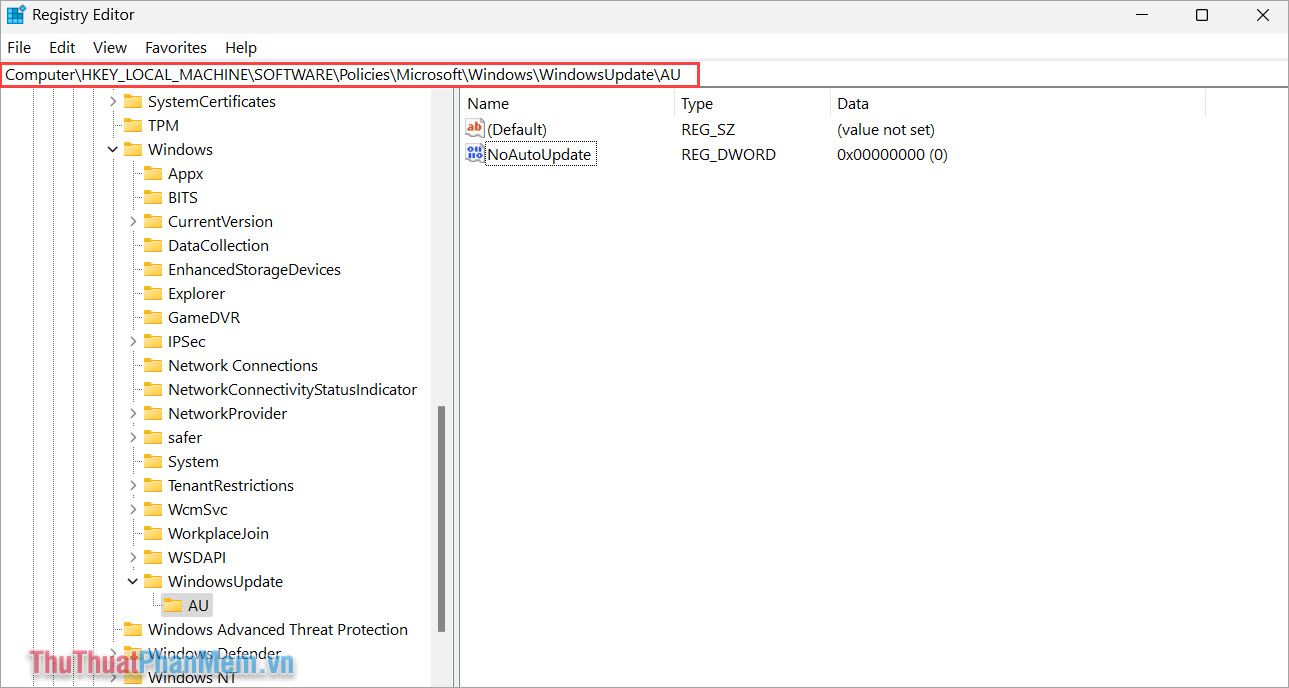Select the WindowsUpdate folder icon
This screenshot has width=1289, height=688.
[x=153, y=581]
